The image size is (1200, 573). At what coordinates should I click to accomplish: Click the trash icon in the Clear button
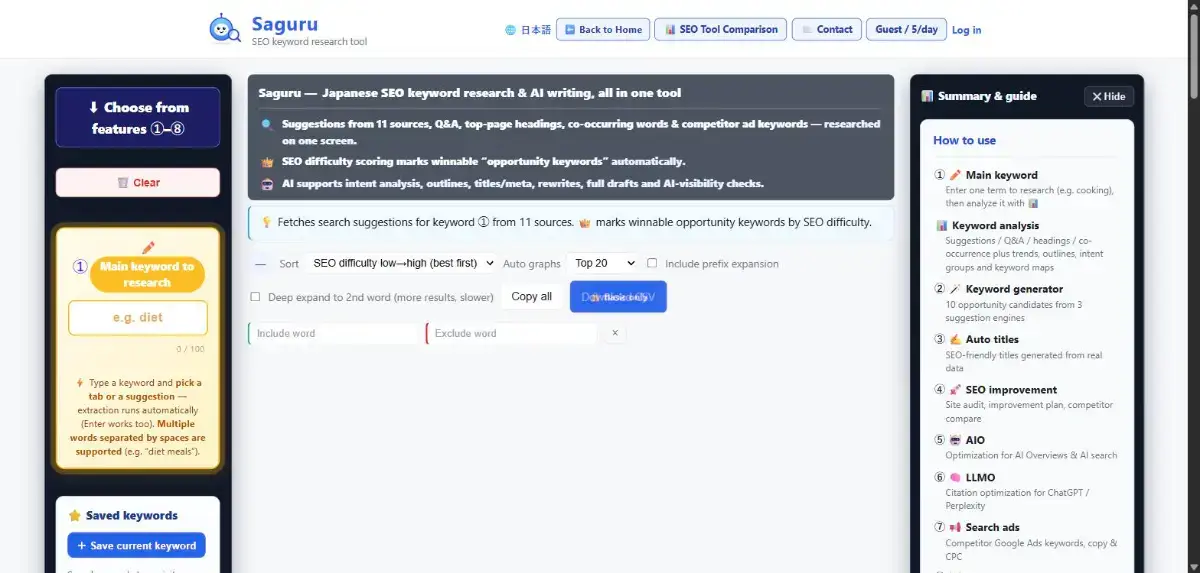[123, 183]
